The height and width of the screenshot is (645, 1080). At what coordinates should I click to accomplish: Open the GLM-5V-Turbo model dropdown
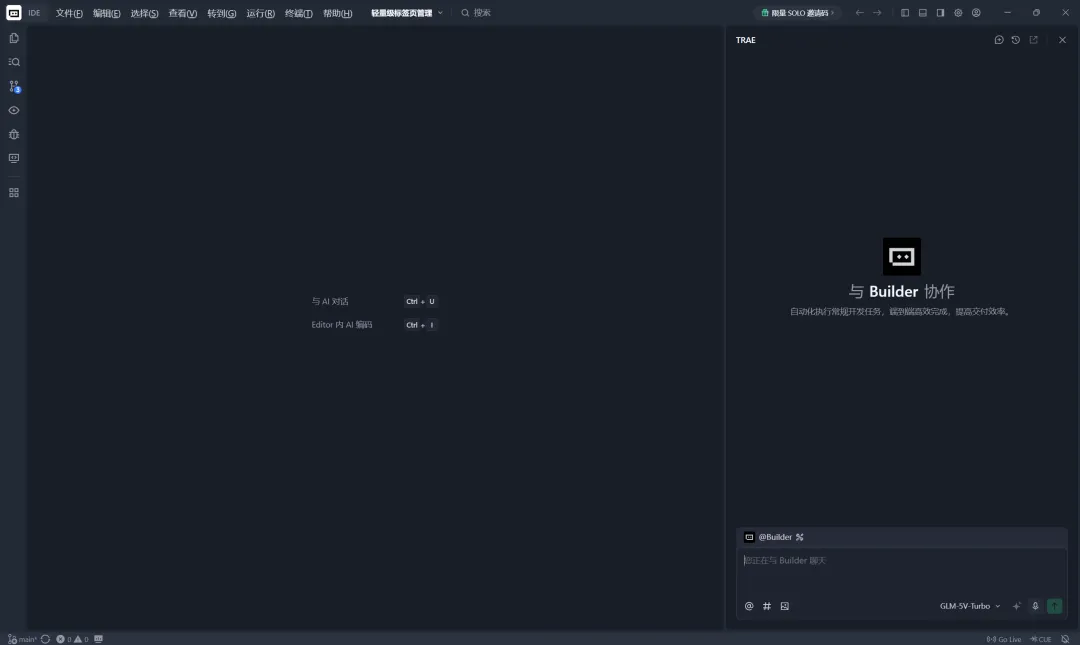tap(970, 606)
